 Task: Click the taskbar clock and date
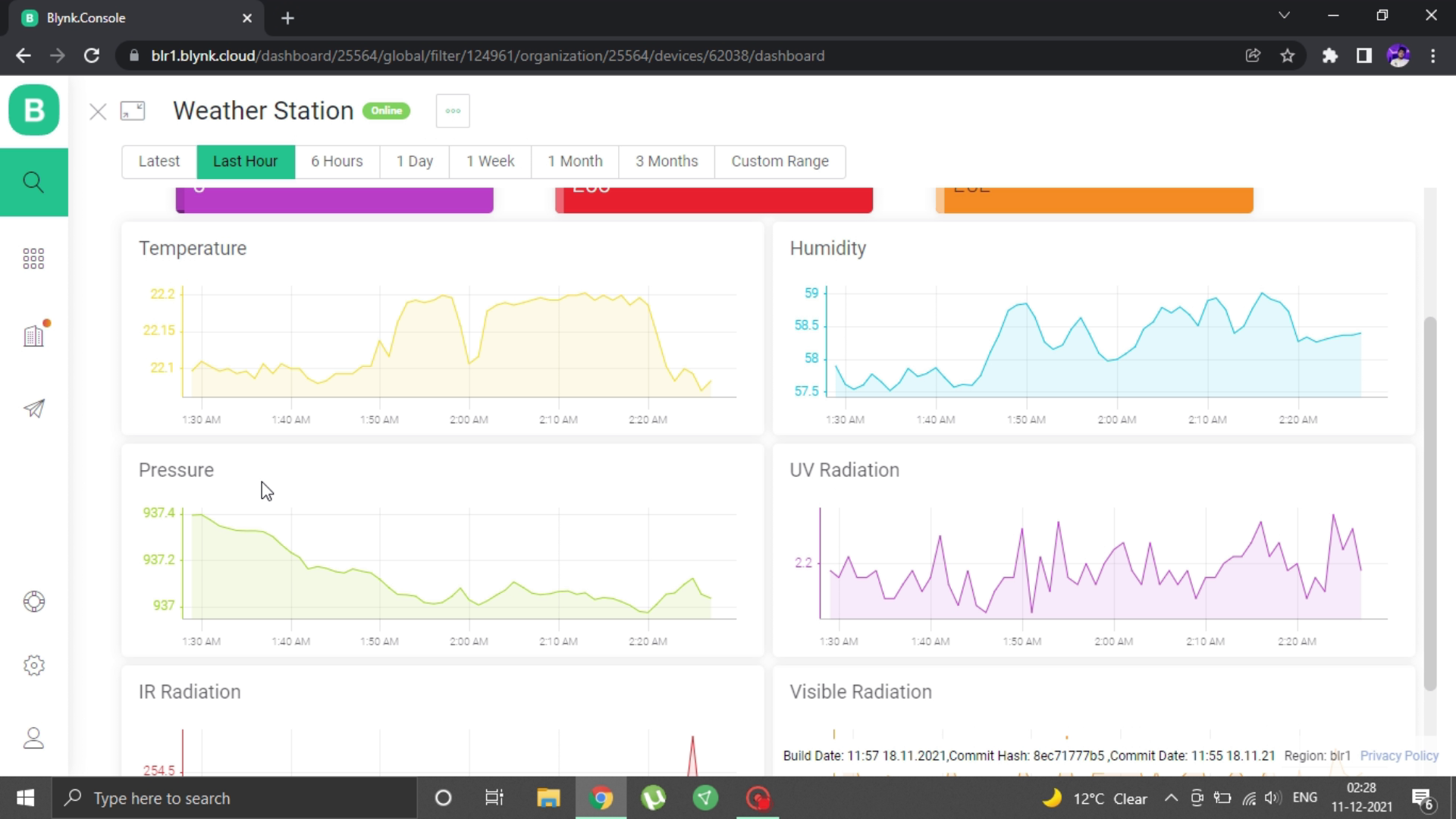pos(1361,798)
